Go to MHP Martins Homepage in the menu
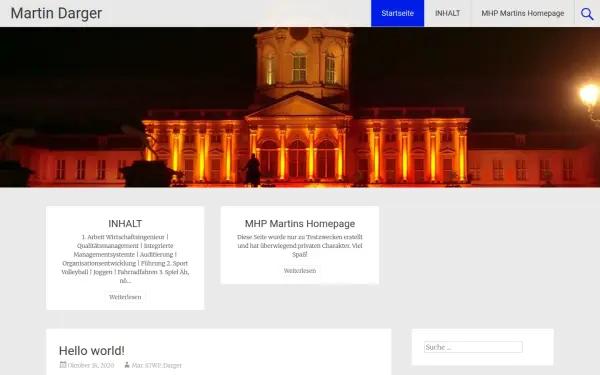 pyautogui.click(x=523, y=13)
